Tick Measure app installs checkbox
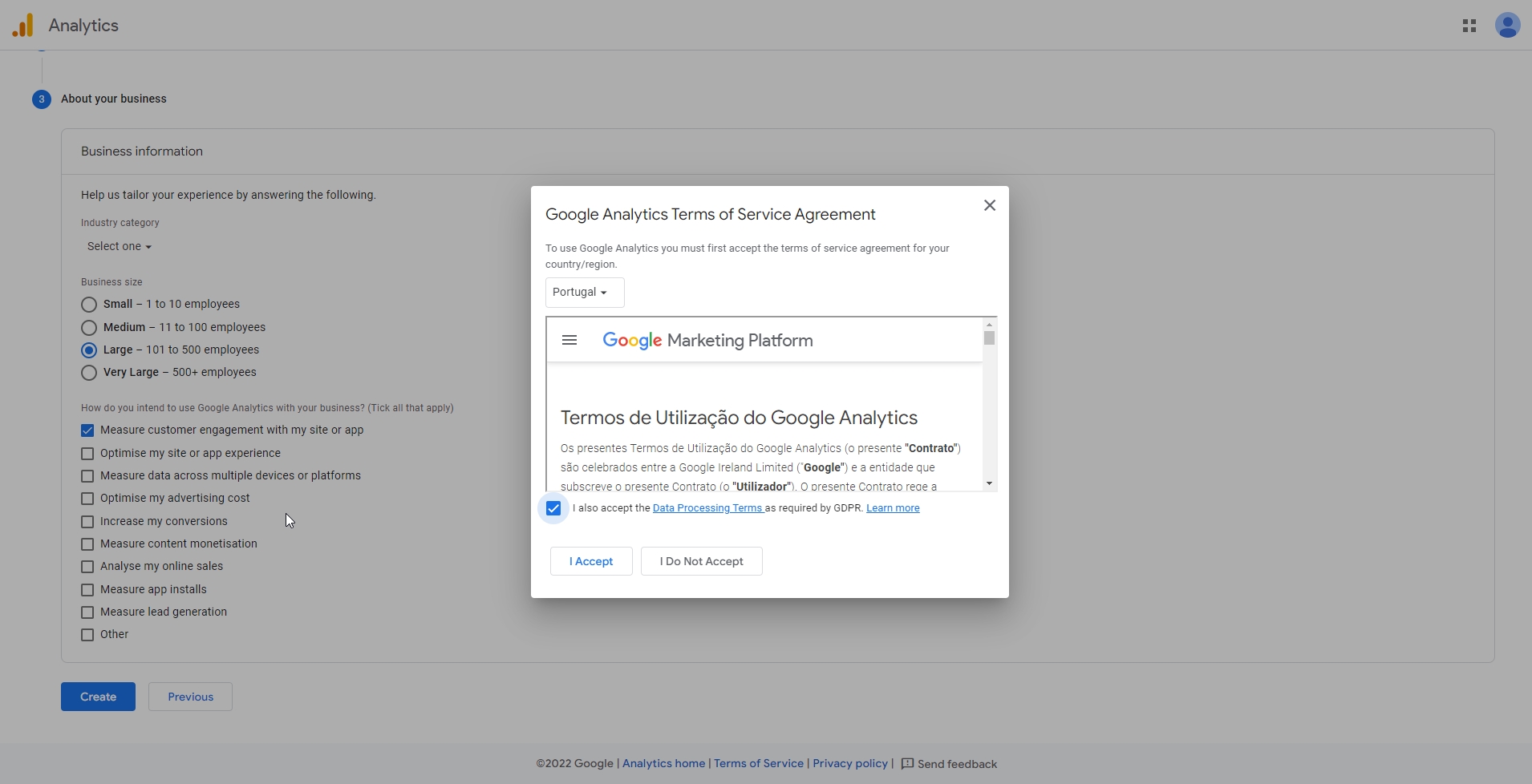 click(x=87, y=590)
